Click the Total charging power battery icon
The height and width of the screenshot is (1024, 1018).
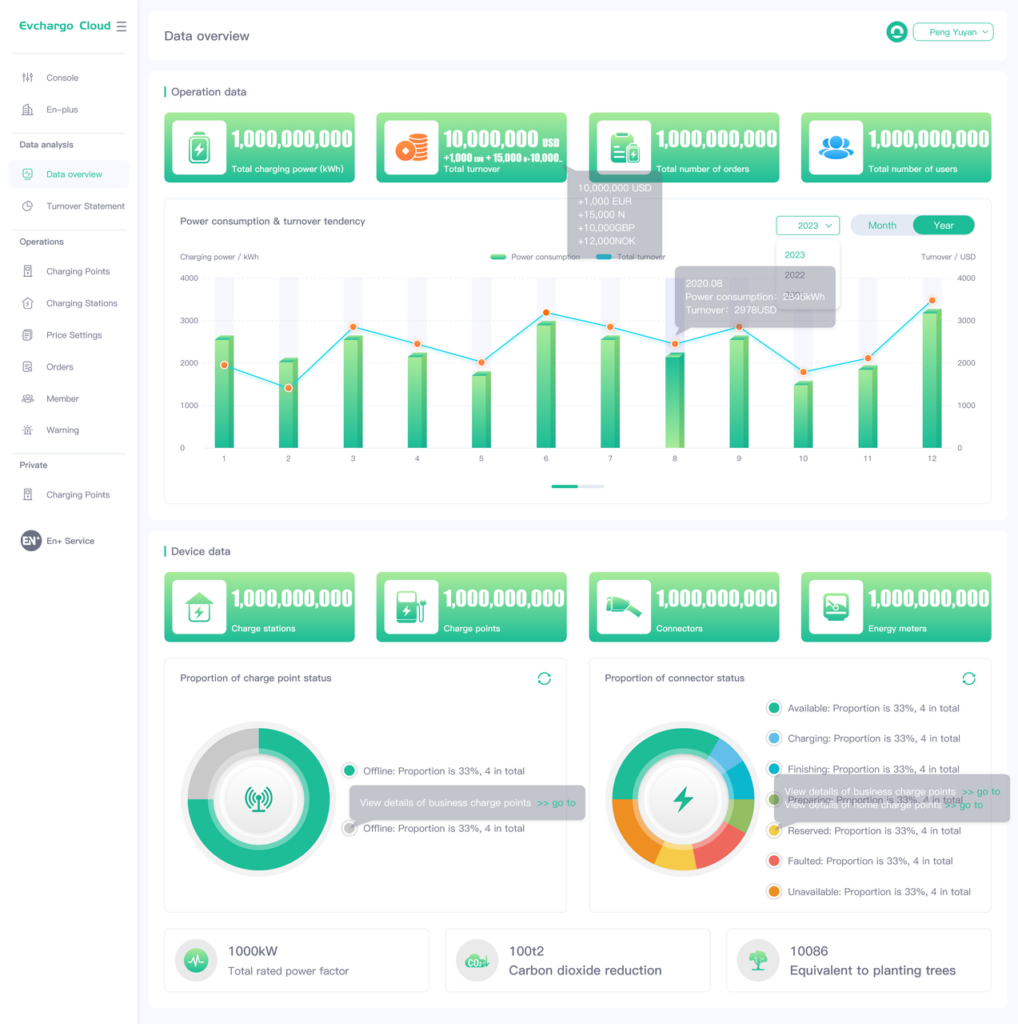[x=199, y=148]
